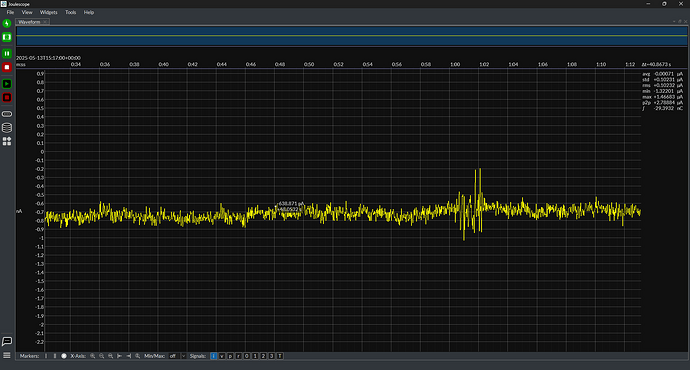Click the green lightning target power icon
Viewport: 690px width, 370px height.
click(7, 23)
